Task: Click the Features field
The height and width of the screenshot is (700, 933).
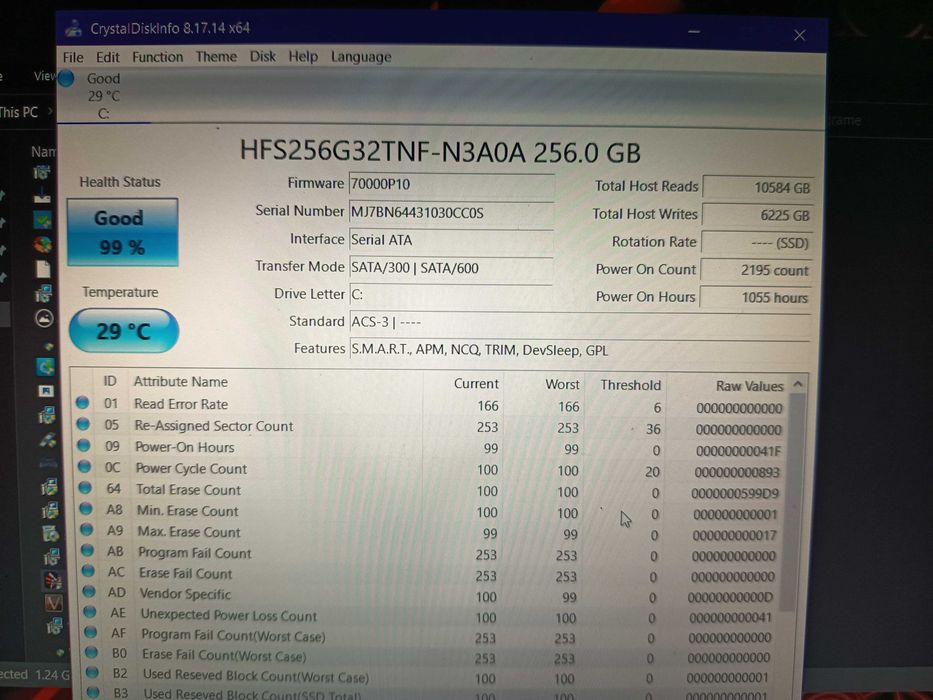Action: pos(580,350)
